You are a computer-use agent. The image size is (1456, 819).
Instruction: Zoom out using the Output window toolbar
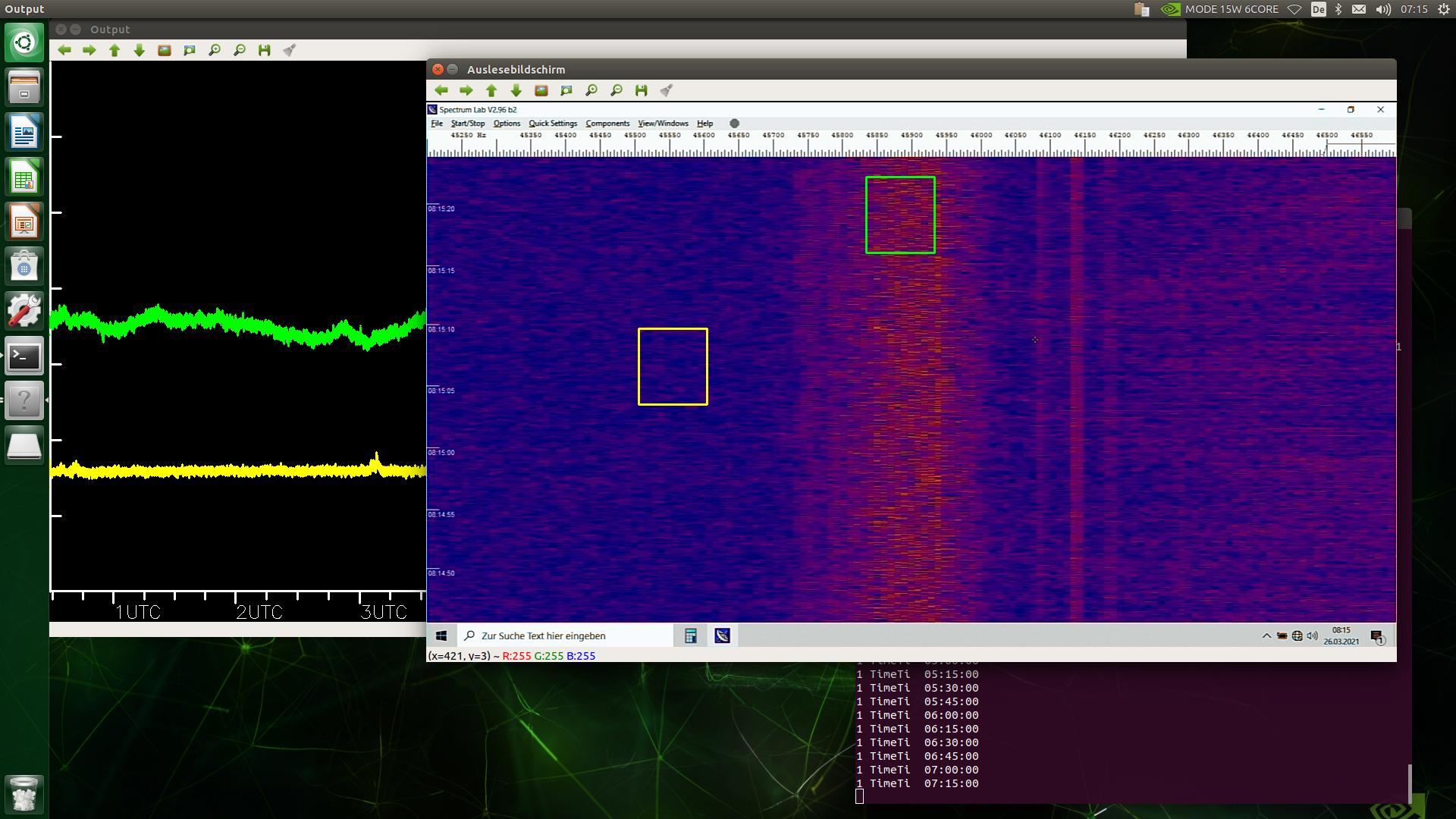pos(240,50)
